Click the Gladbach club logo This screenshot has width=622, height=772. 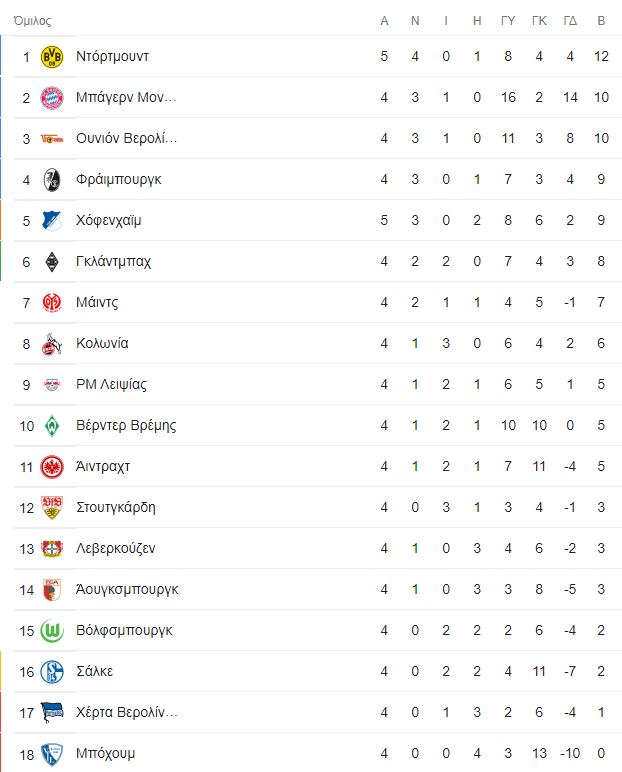point(52,262)
